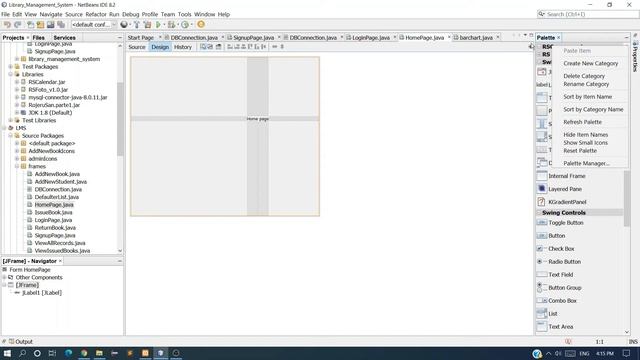Select the Internal Frame palette icon
640x360 pixels.
click(542, 176)
